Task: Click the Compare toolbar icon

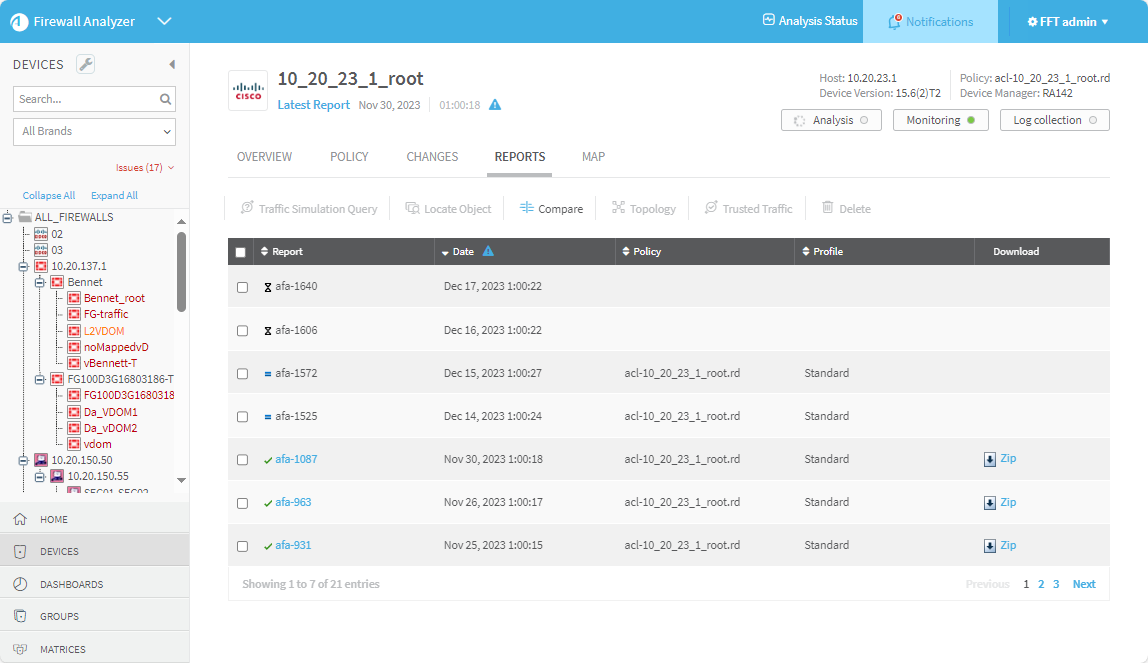Action: pos(527,208)
